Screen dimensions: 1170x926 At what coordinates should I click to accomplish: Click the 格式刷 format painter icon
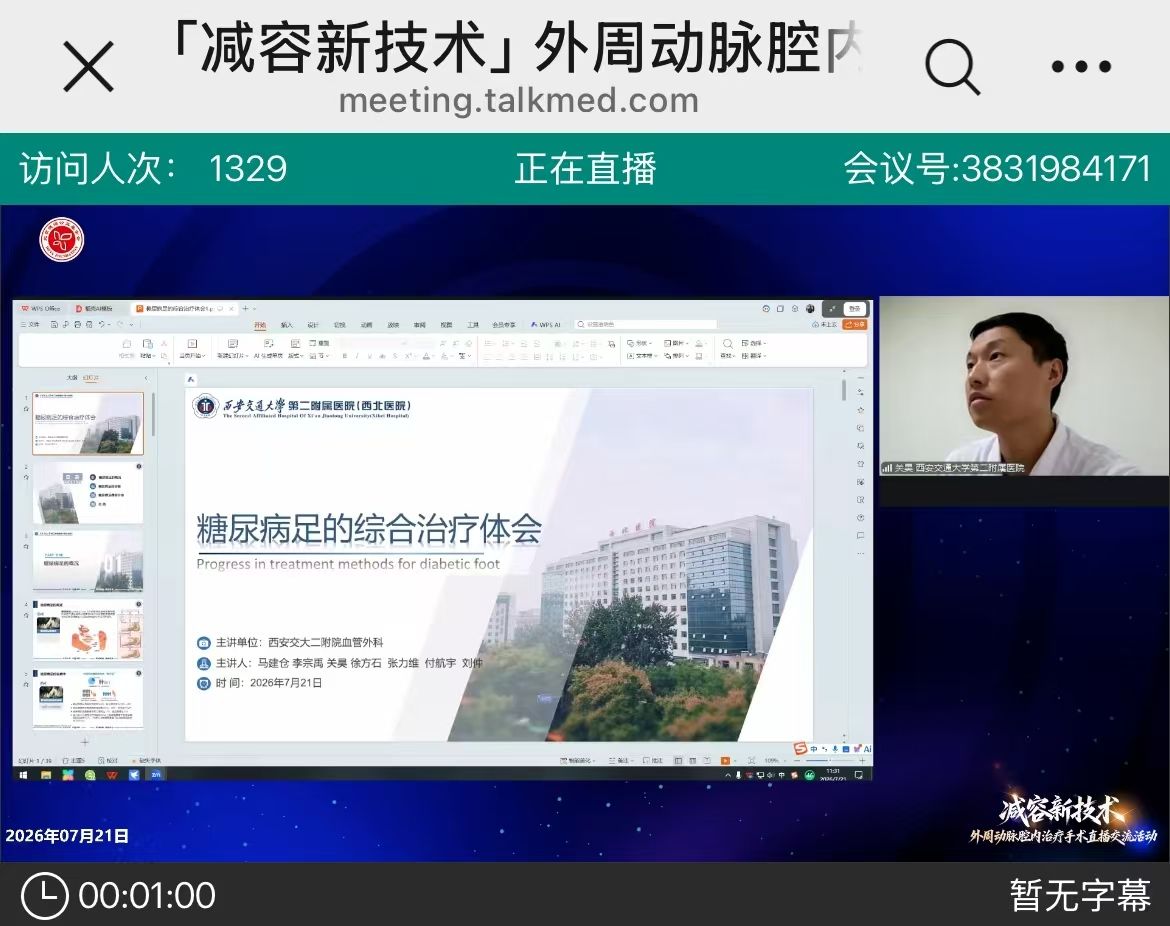[126, 343]
